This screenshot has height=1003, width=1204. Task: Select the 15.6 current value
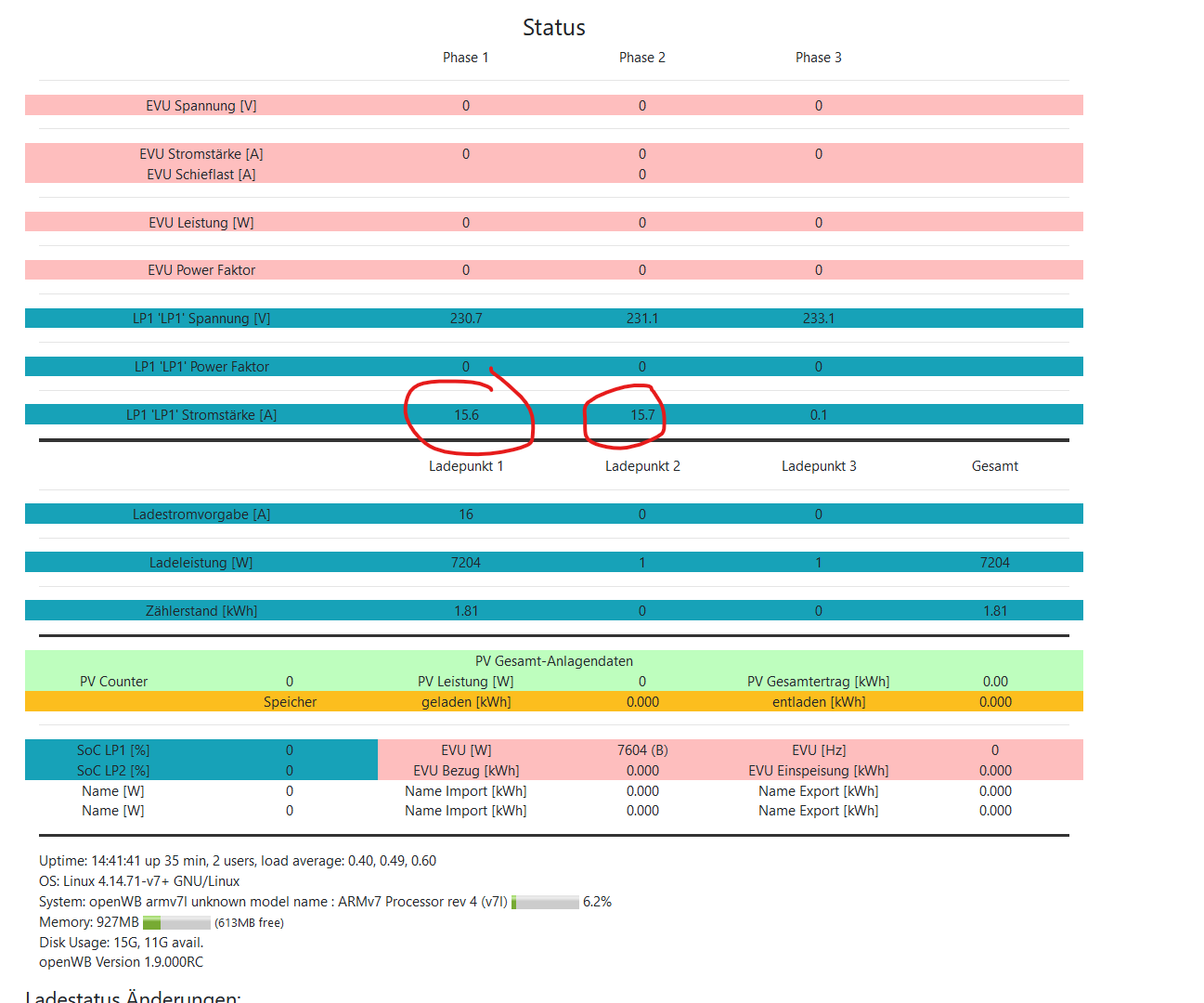(466, 415)
